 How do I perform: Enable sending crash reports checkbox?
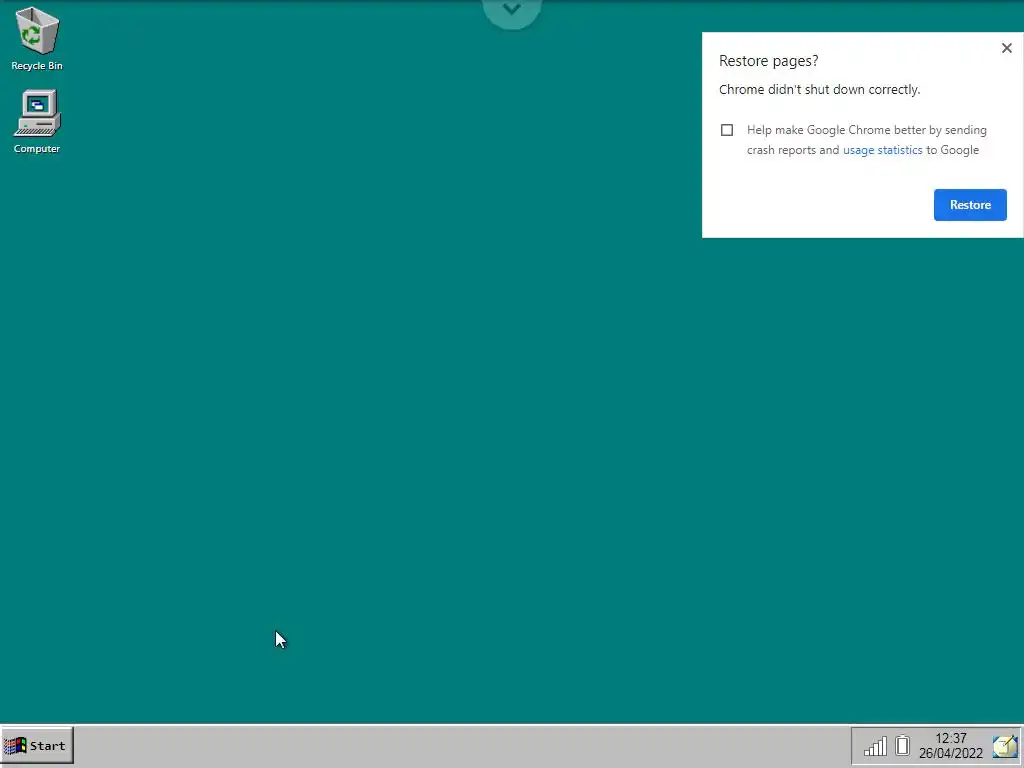pos(727,130)
